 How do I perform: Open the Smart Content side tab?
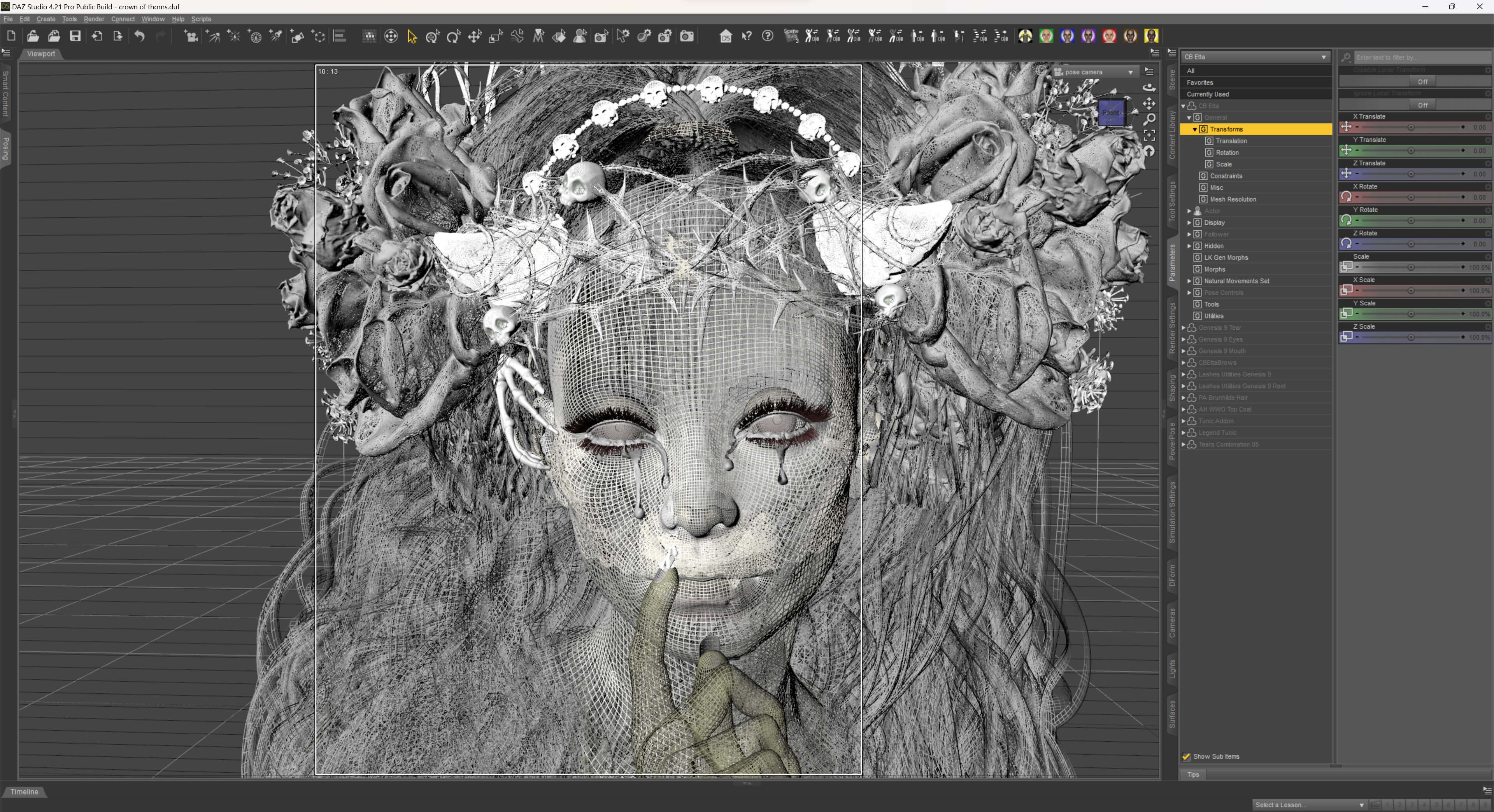coord(6,93)
